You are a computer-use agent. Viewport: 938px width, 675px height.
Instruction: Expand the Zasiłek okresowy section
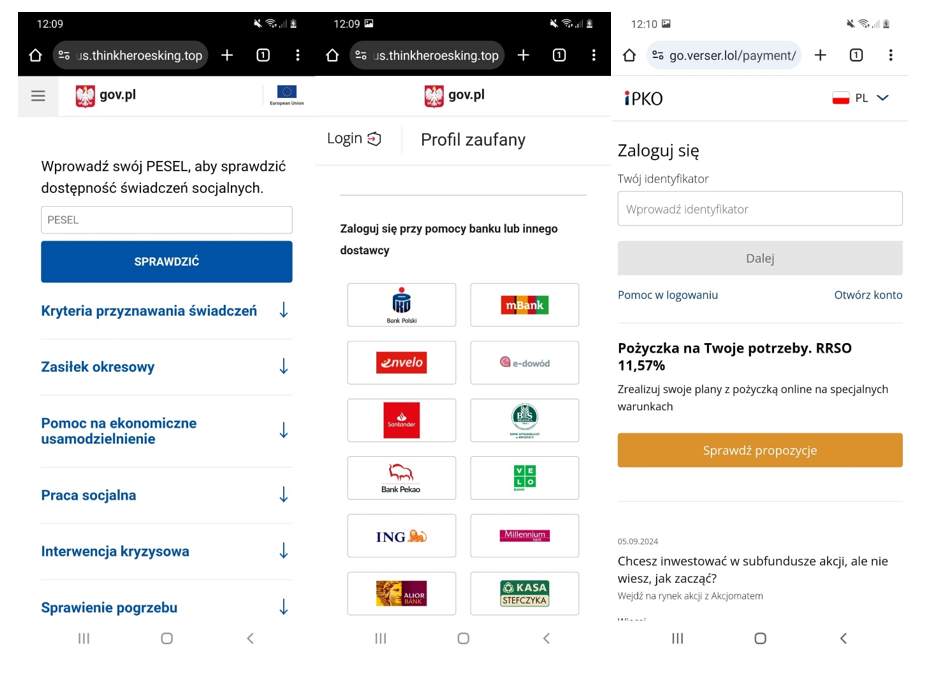[166, 367]
